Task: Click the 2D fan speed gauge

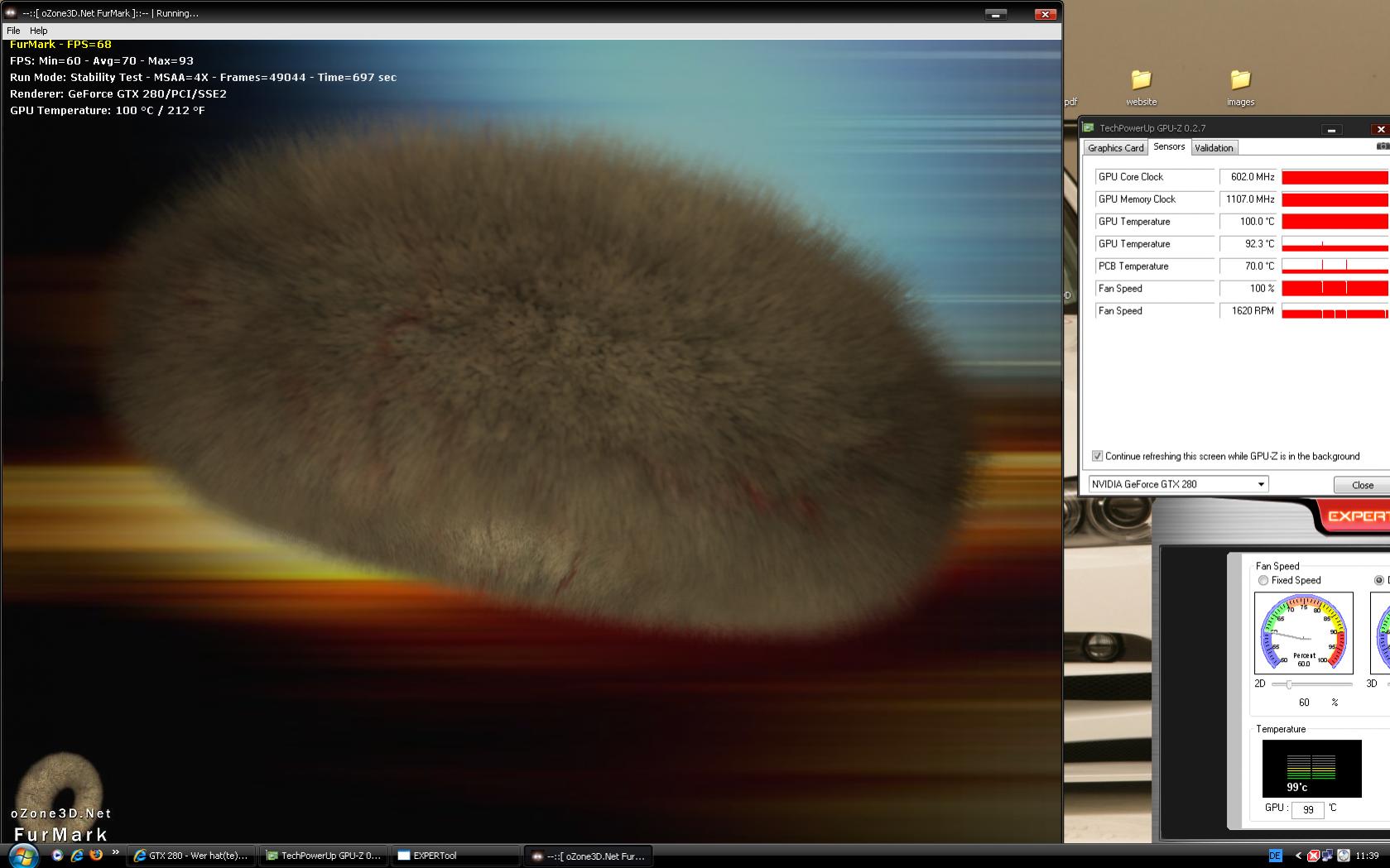Action: pos(1304,633)
